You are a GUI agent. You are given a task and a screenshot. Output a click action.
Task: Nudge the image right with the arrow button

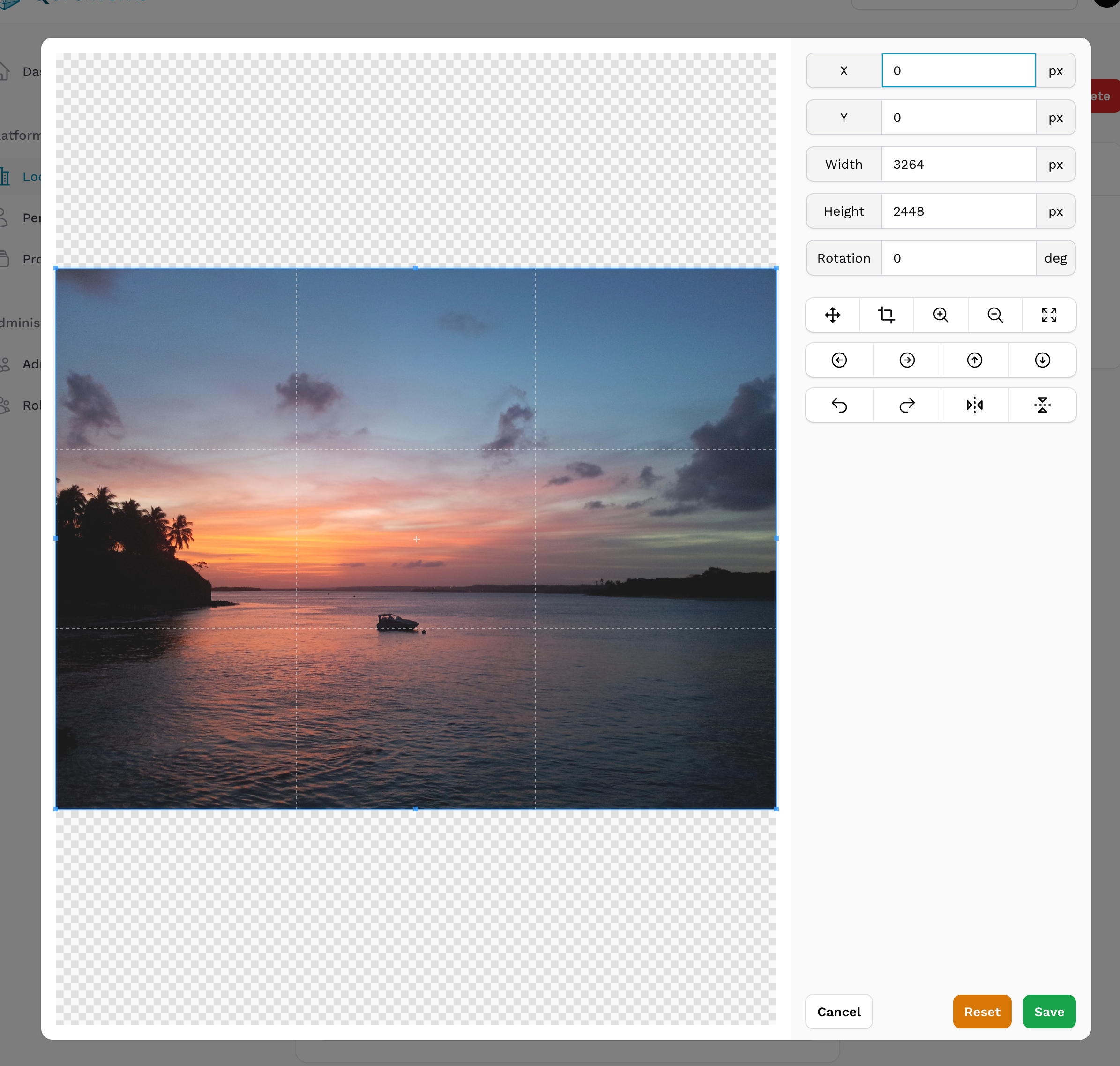coord(906,360)
